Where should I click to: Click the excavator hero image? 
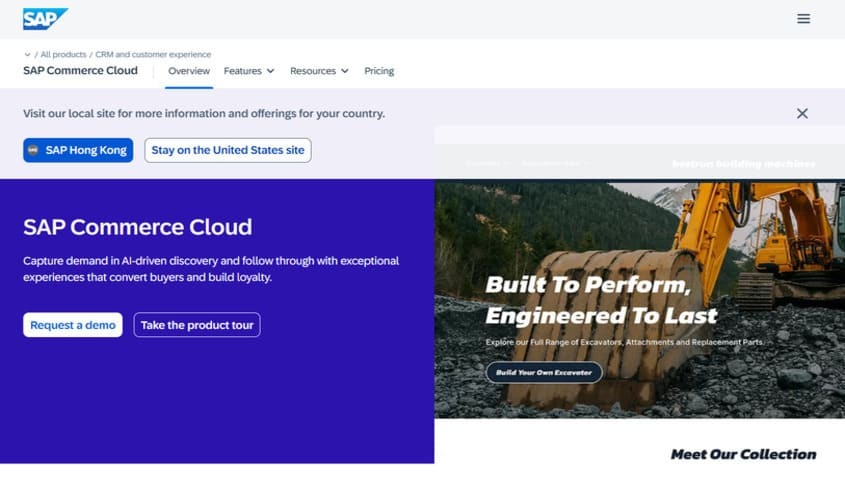(x=640, y=299)
